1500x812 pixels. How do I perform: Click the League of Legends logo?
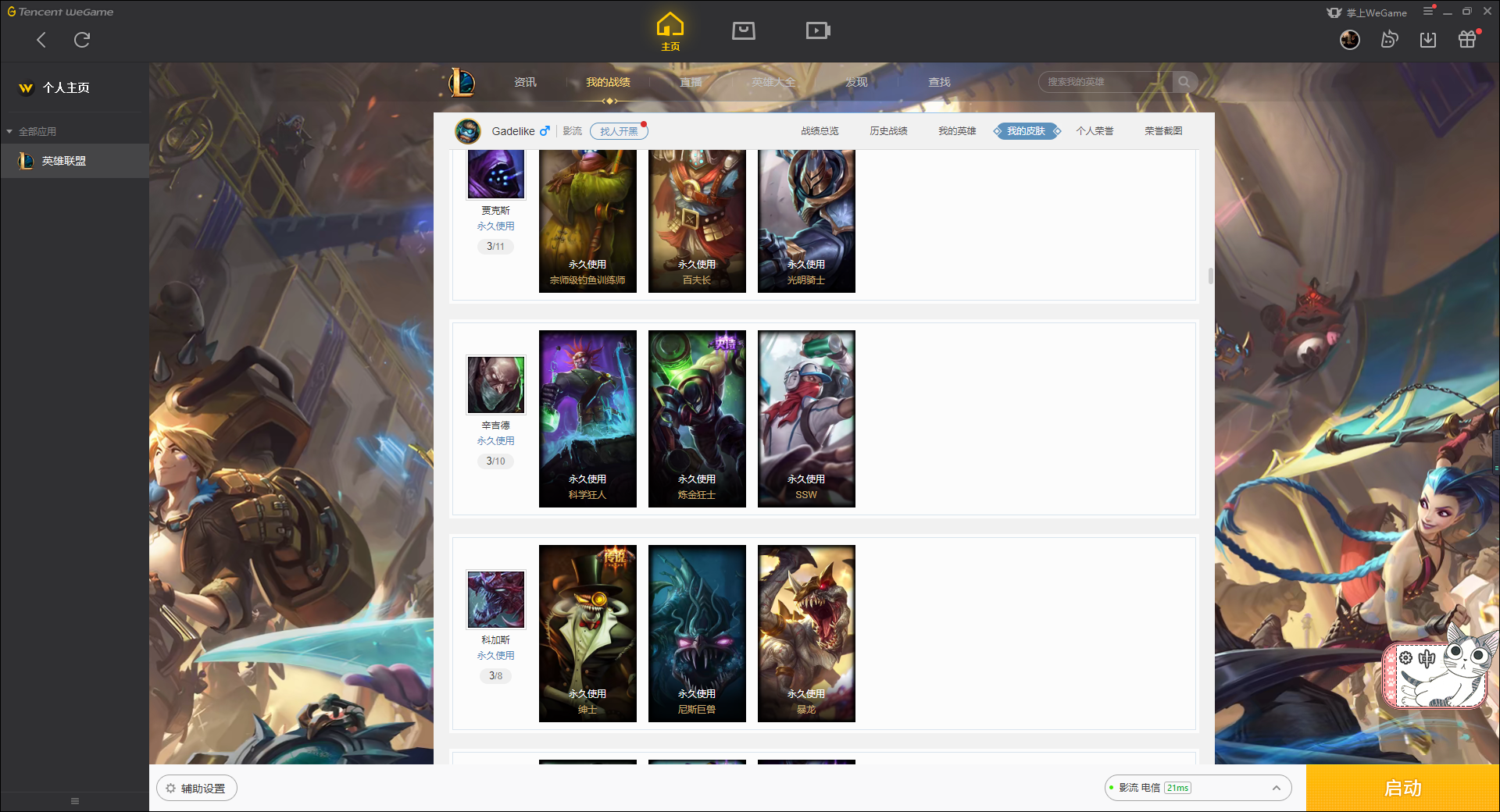point(461,82)
